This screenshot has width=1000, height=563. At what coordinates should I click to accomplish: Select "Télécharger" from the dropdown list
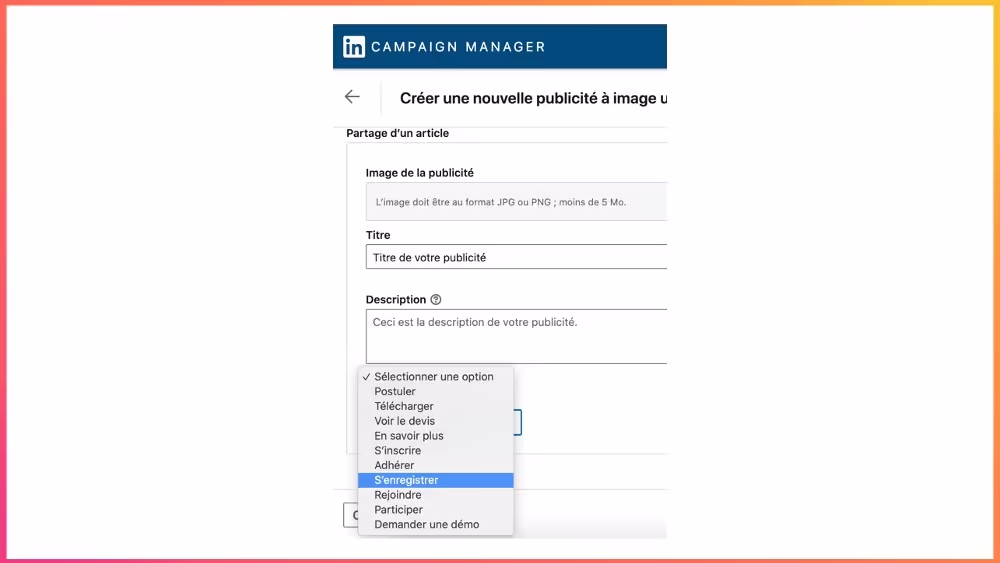coord(436,406)
